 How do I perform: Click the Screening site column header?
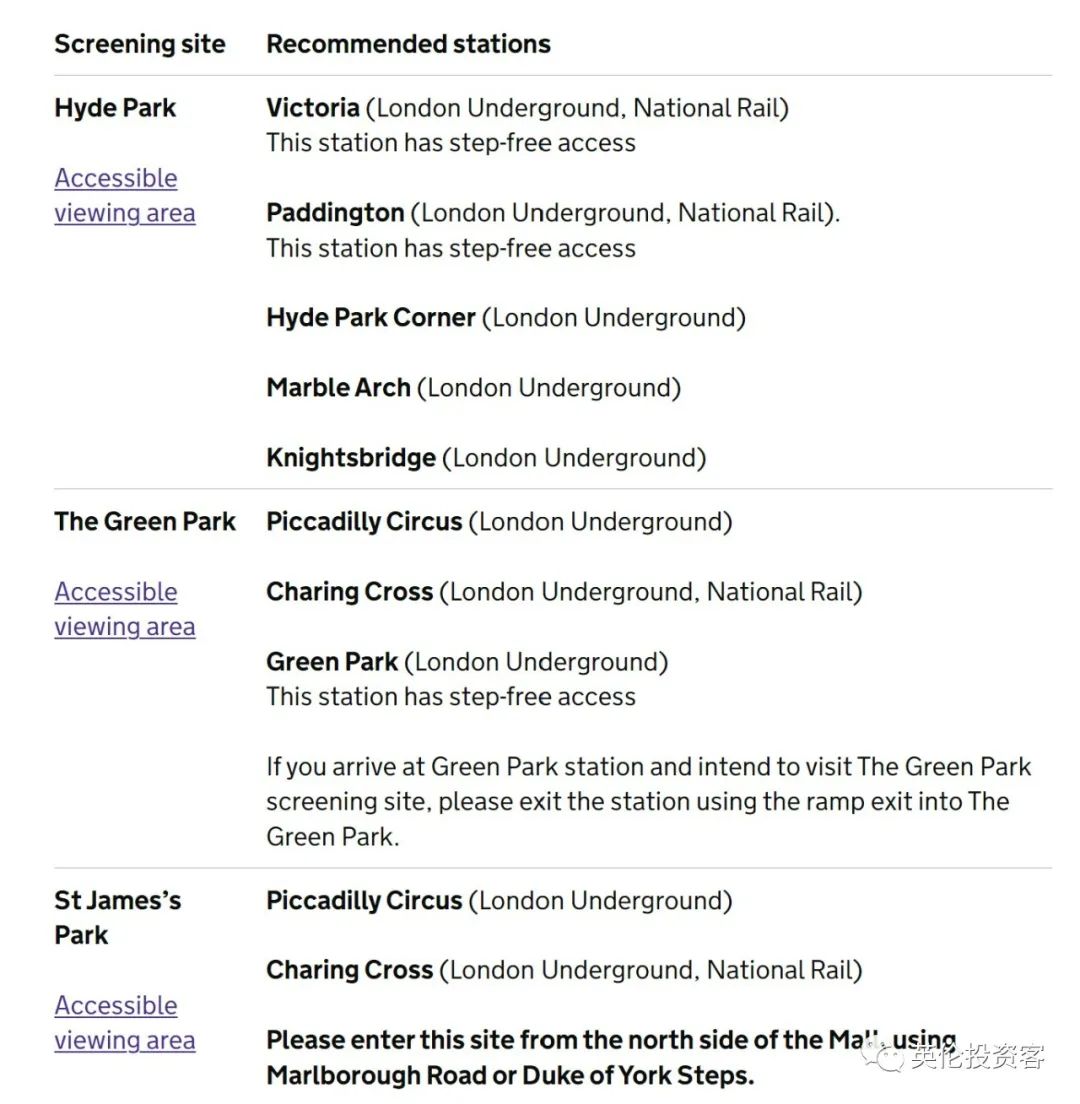(140, 44)
